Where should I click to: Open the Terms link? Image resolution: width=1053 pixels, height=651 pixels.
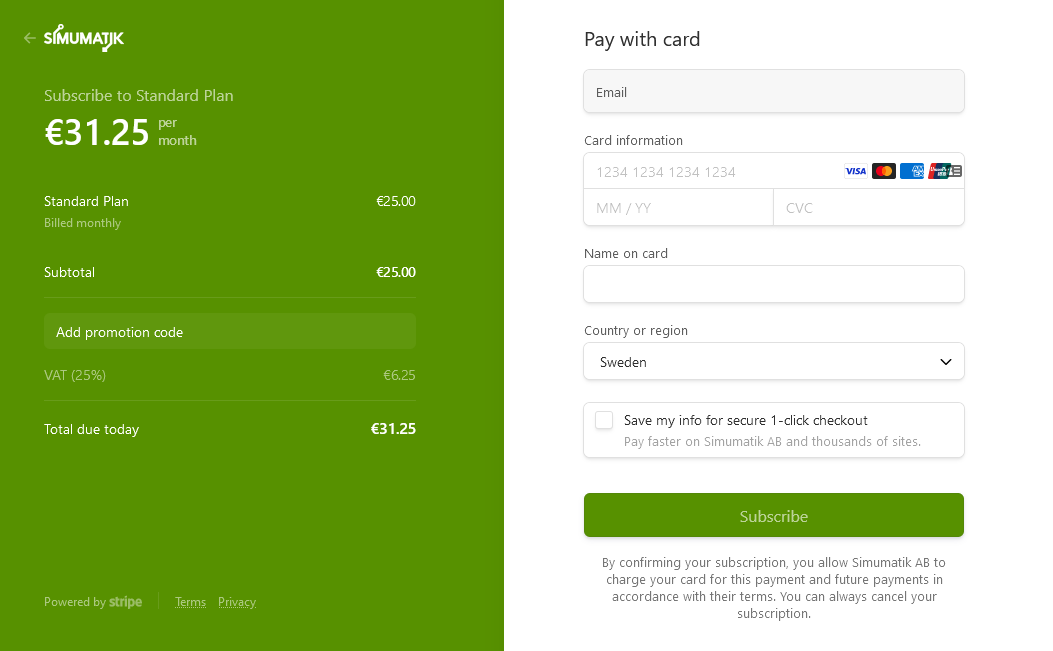[190, 602]
